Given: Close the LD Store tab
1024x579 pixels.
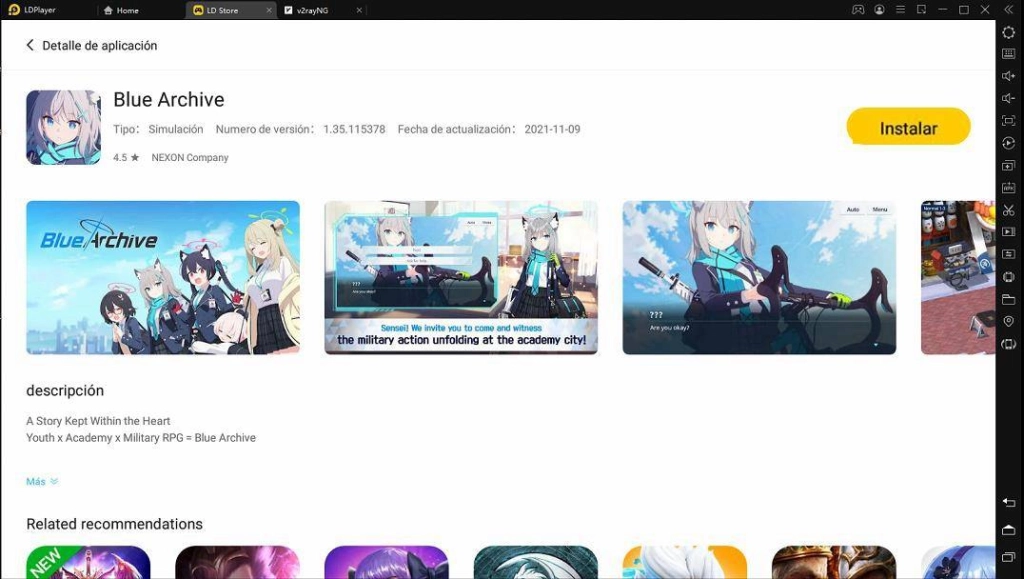Looking at the screenshot, I should click(269, 10).
